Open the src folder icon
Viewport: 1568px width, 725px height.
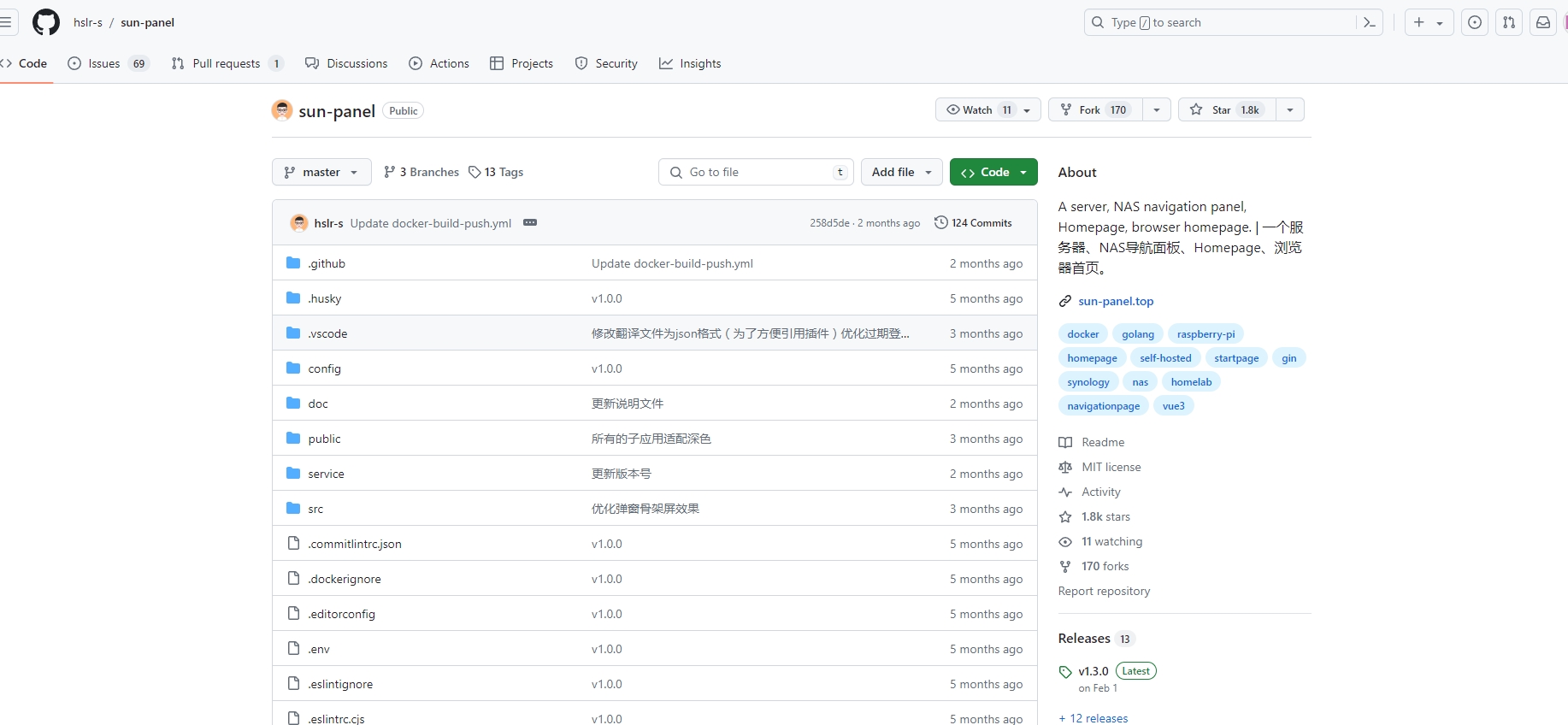click(x=293, y=508)
